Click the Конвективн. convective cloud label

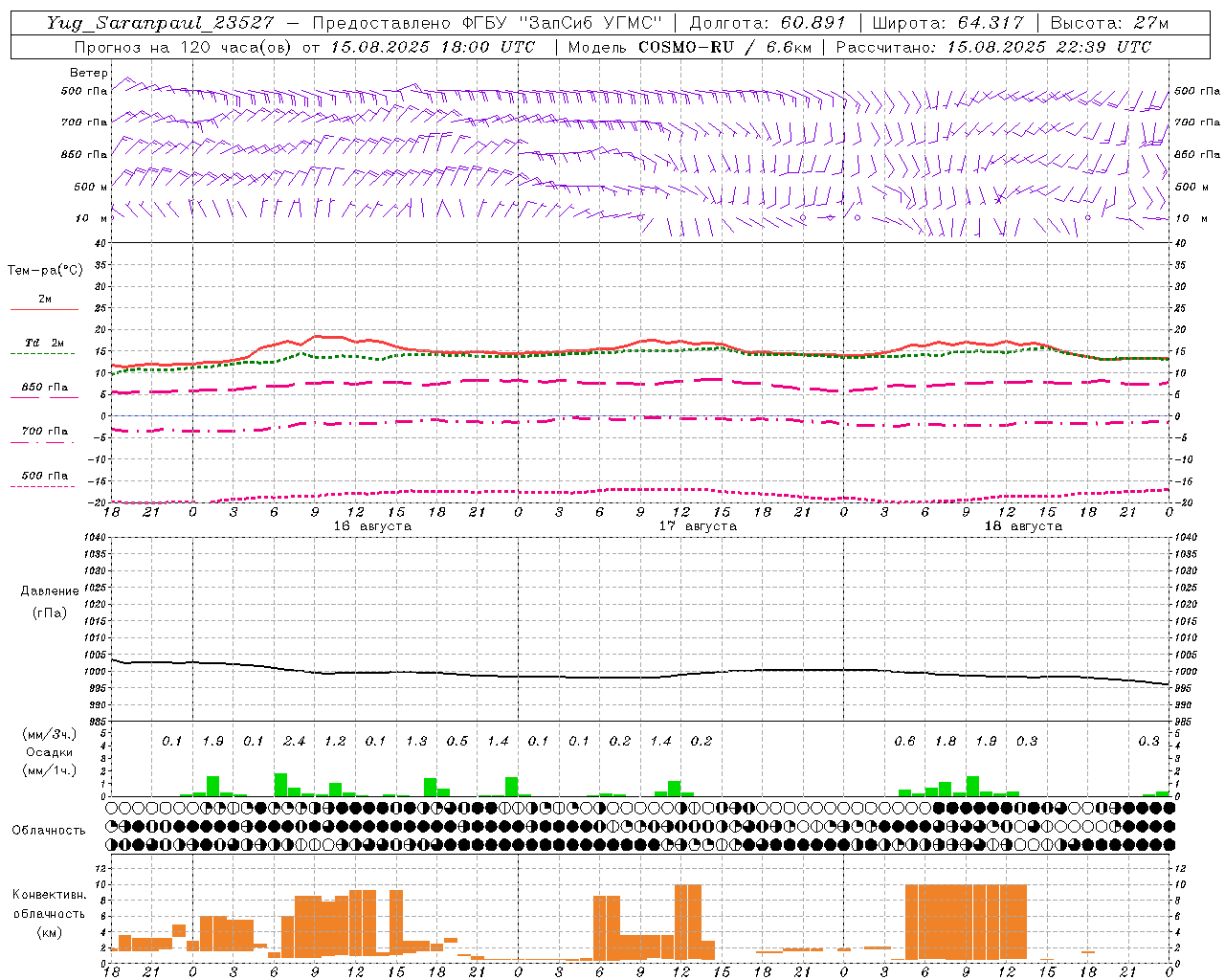(50, 895)
